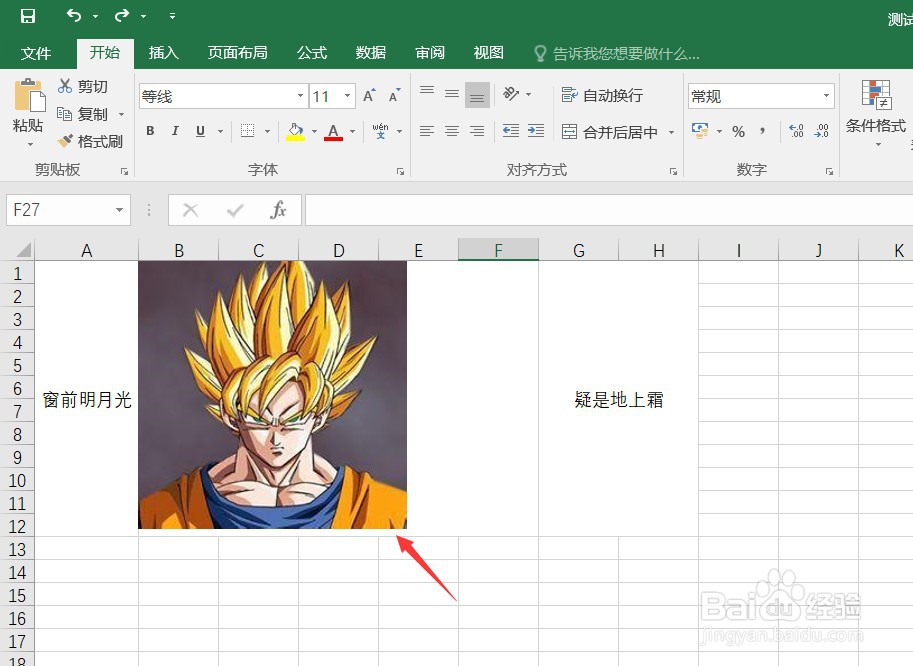Screen dimensions: 913x666
Task: Select merged cell 疑是地上霜
Action: pyautogui.click(x=618, y=399)
